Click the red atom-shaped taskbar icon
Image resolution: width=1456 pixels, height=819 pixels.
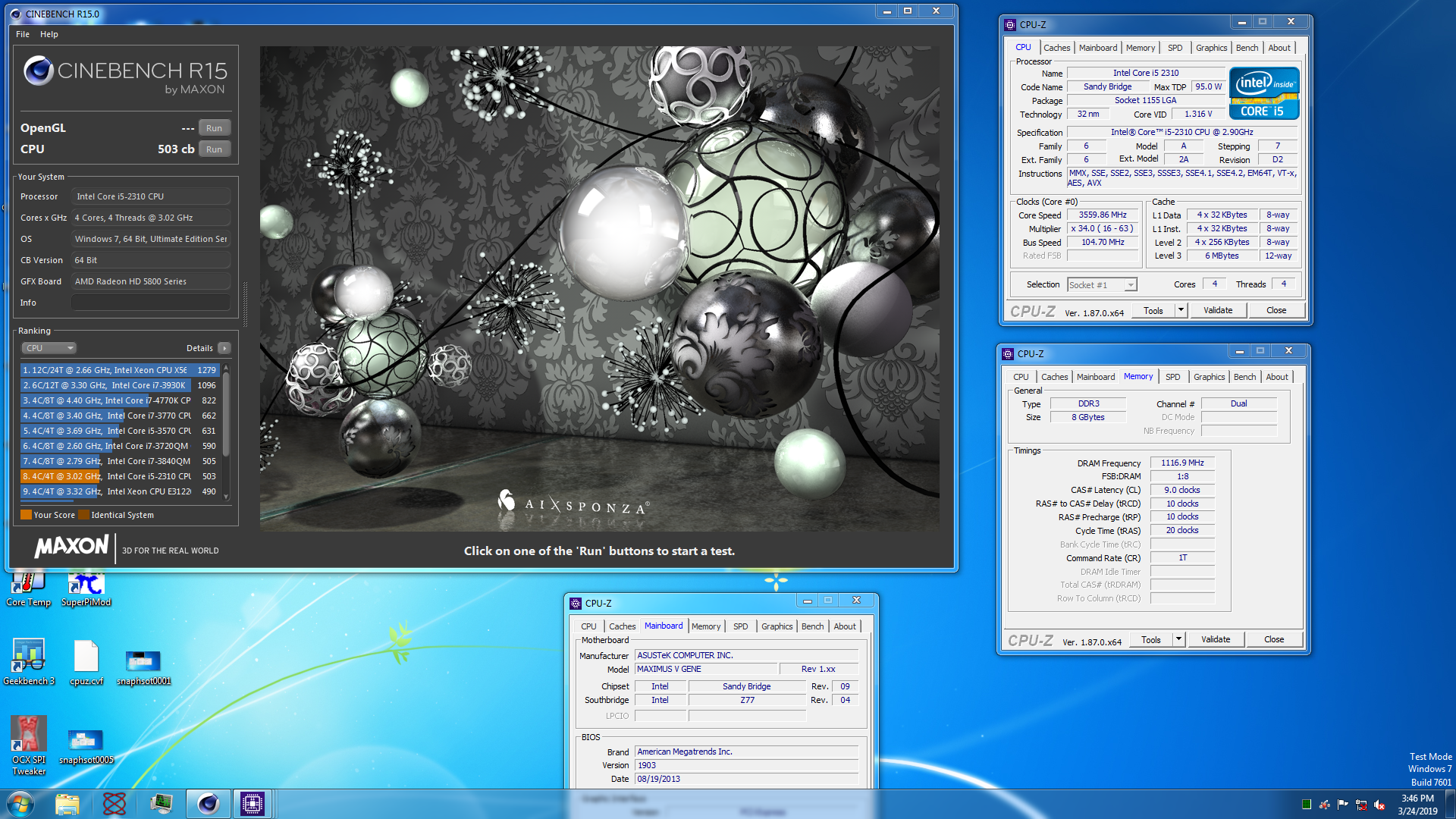tap(115, 804)
